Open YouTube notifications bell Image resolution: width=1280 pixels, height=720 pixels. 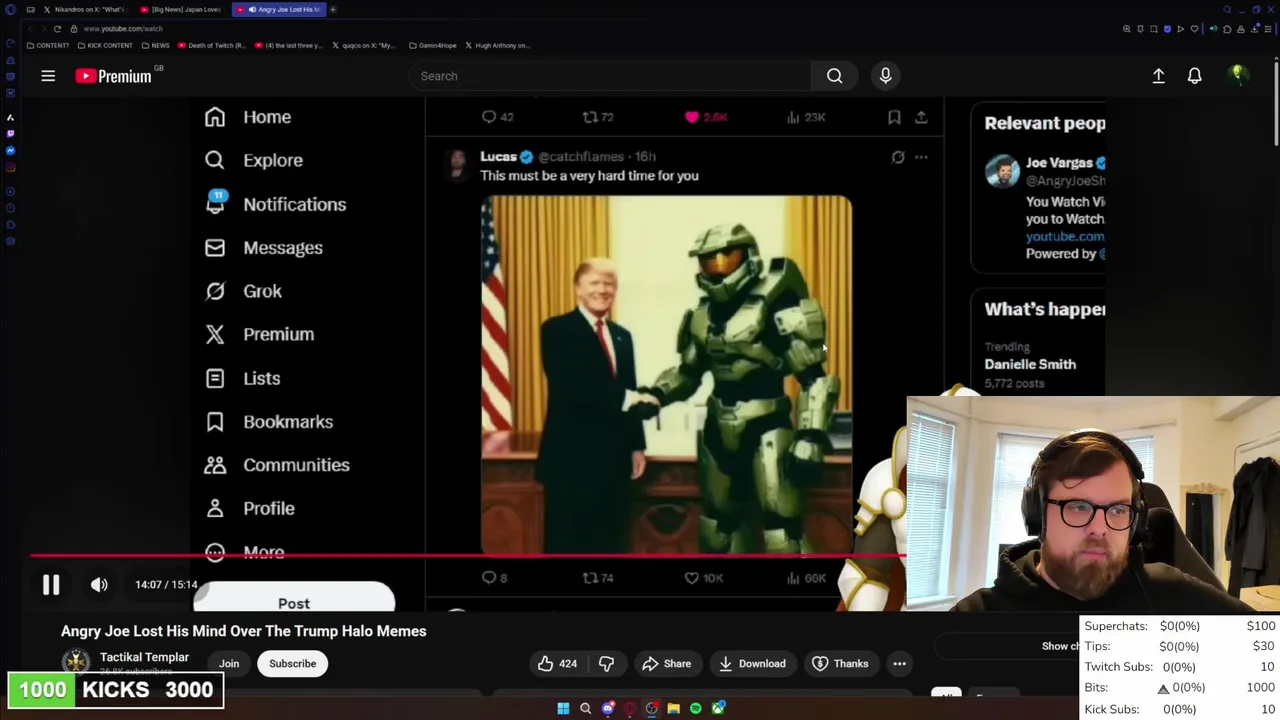pyautogui.click(x=1194, y=76)
